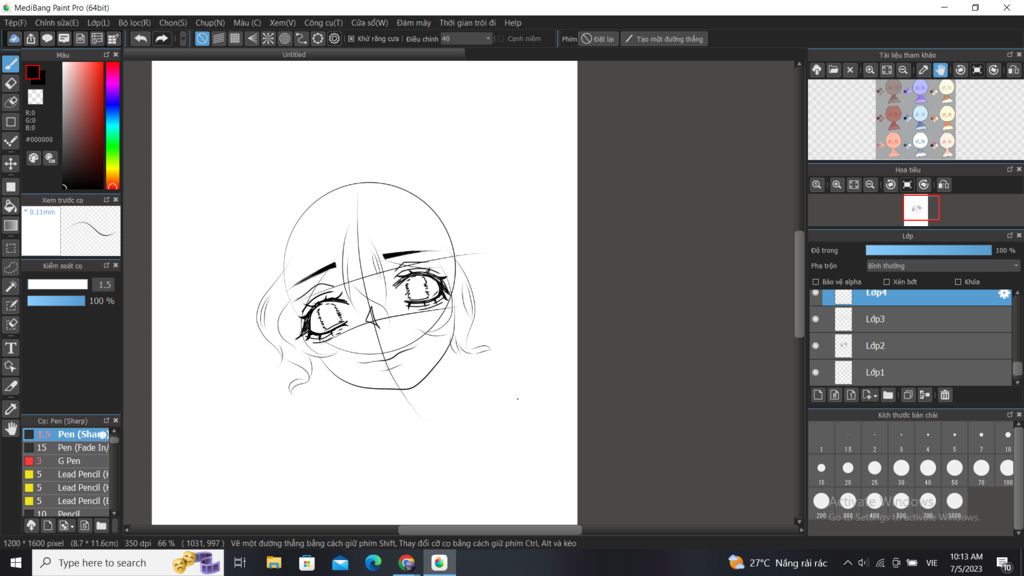This screenshot has height=576, width=1024.
Task: Click the Redo arrow in toolbar
Action: click(x=161, y=39)
